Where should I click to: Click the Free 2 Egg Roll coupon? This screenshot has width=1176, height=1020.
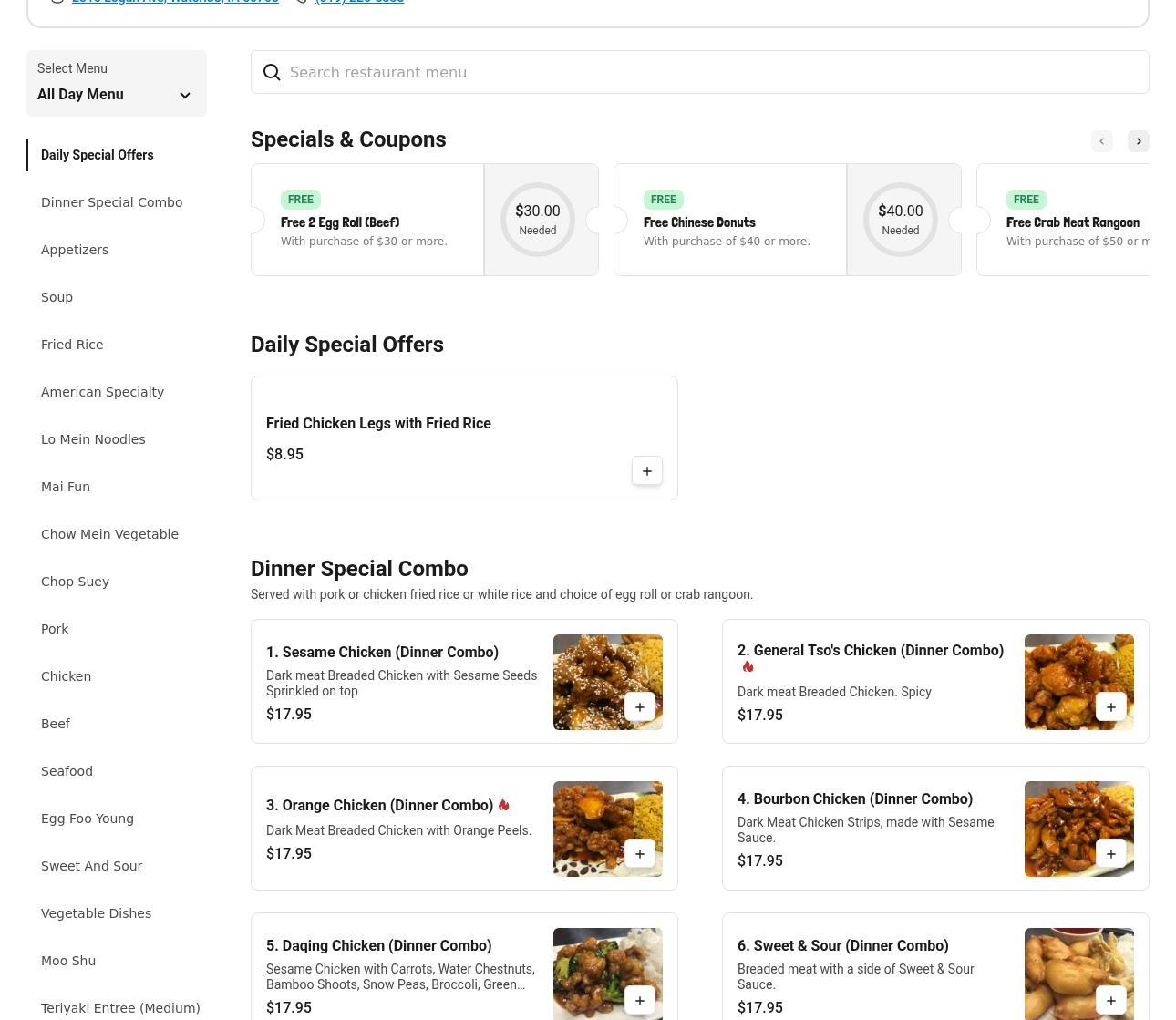click(366, 220)
